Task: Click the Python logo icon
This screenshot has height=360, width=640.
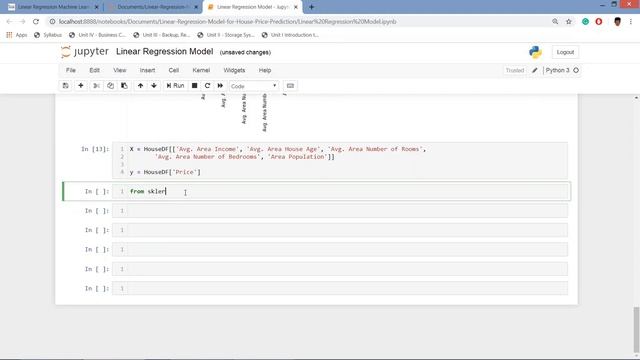Action: click(x=535, y=52)
